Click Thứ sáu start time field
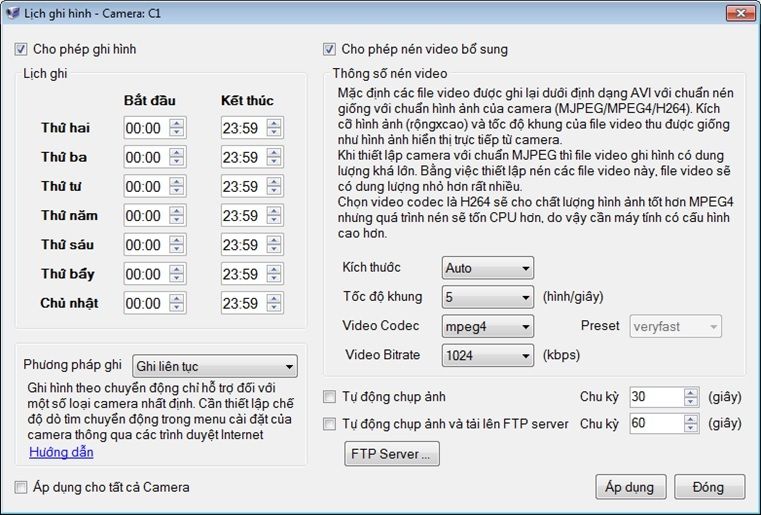This screenshot has height=515, width=761. [x=155, y=245]
